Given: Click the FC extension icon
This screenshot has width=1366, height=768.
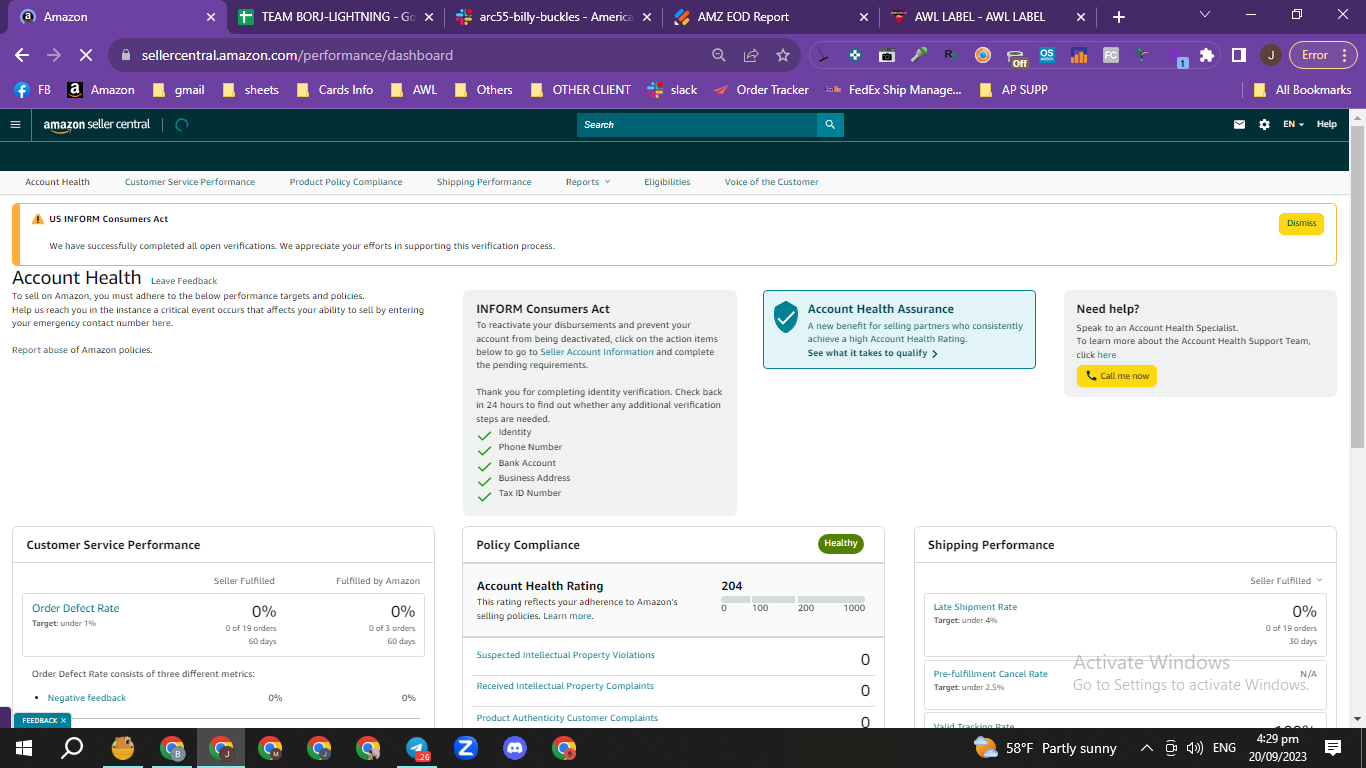Looking at the screenshot, I should coord(1111,55).
